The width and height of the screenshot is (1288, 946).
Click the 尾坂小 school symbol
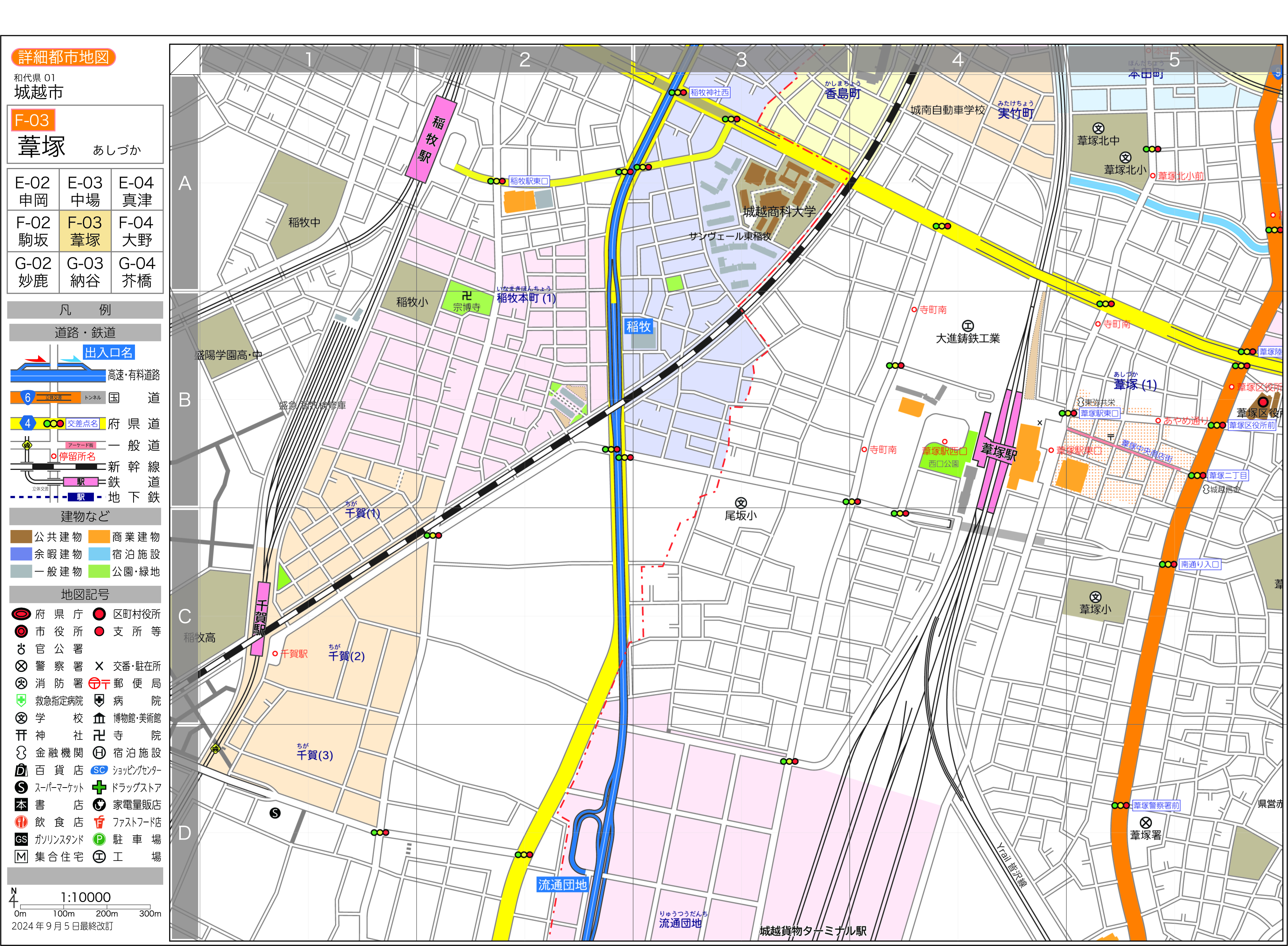coord(741,503)
